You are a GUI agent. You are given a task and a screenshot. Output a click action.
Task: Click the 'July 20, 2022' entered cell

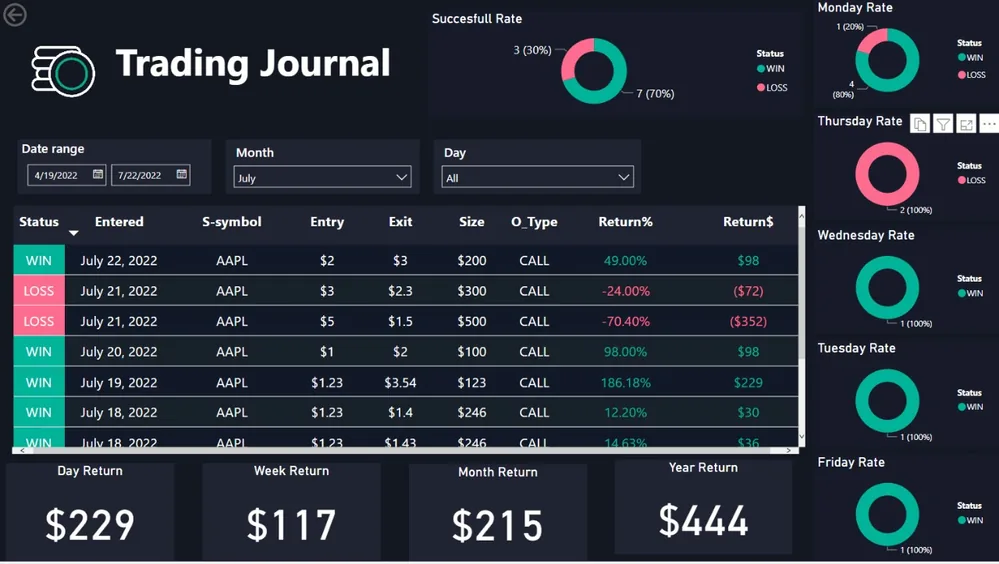tap(119, 352)
